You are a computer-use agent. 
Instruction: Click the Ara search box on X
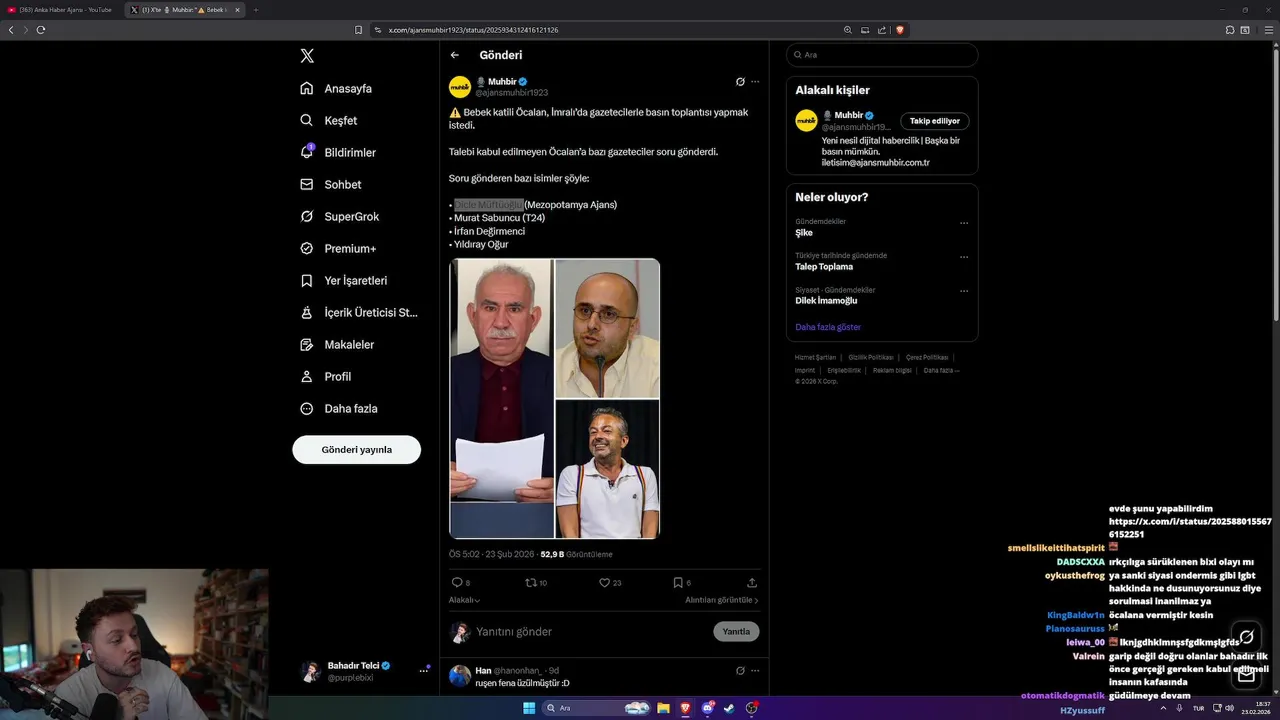pyautogui.click(x=882, y=55)
